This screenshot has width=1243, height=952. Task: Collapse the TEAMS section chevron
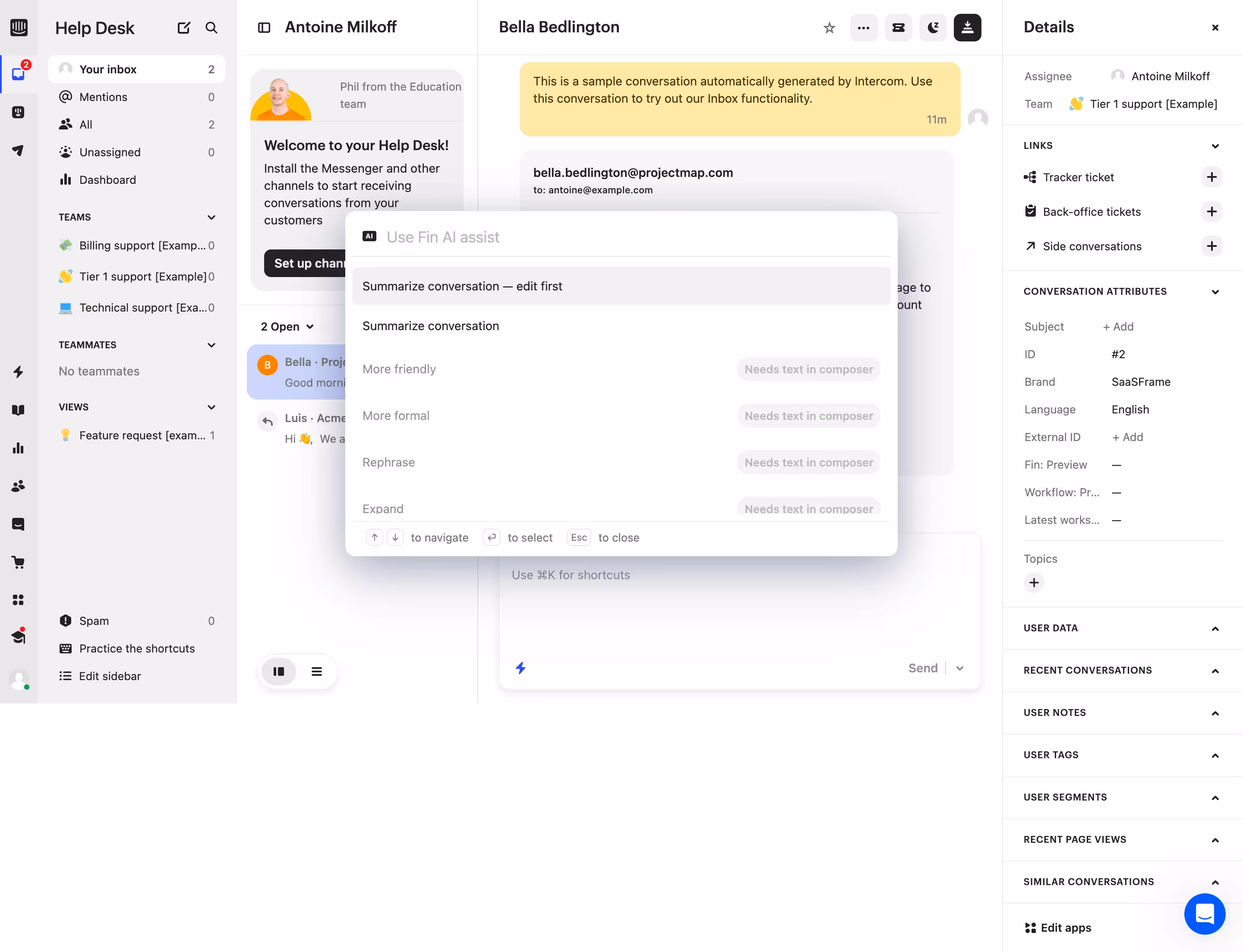click(x=211, y=217)
